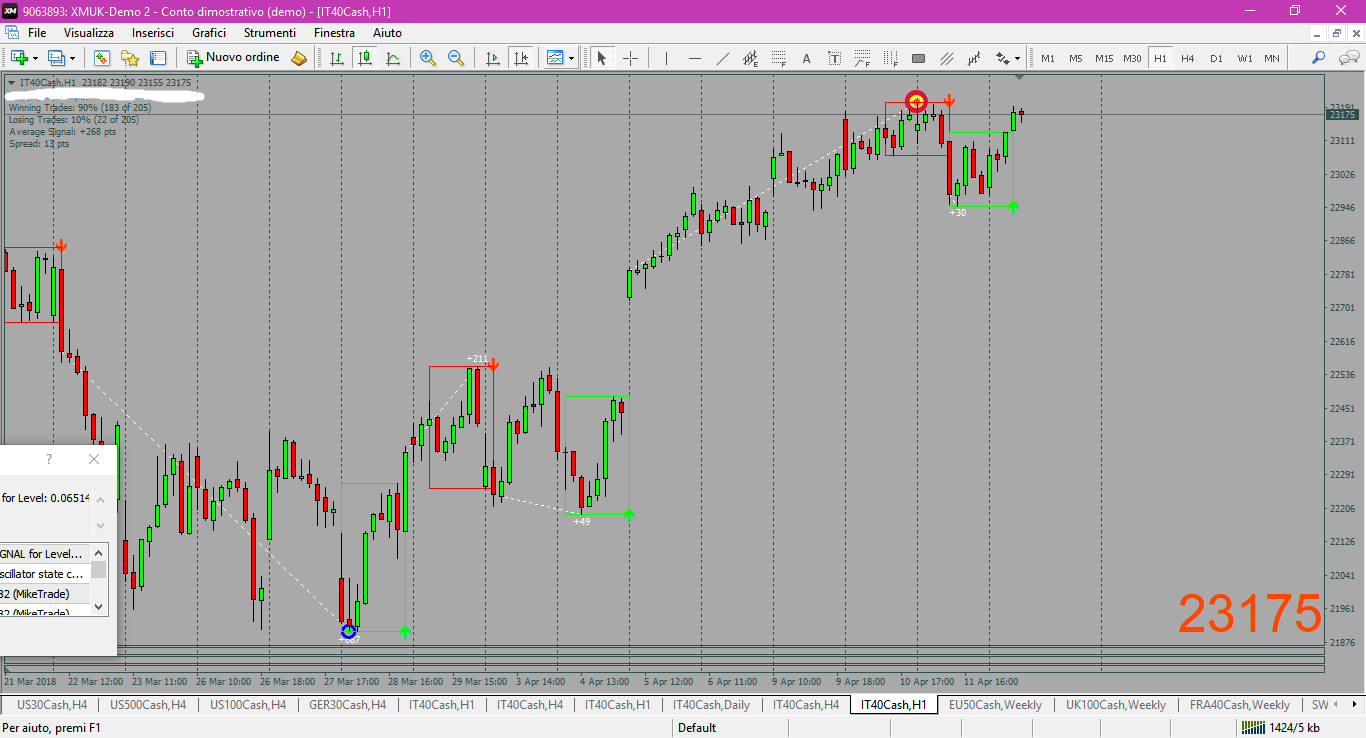Toggle chart auto scroll
This screenshot has width=1366, height=738.
492,58
